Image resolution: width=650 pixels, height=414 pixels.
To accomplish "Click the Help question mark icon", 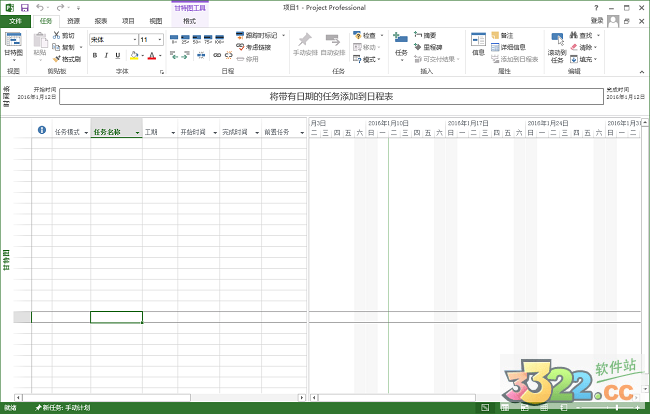I will (x=596, y=8).
